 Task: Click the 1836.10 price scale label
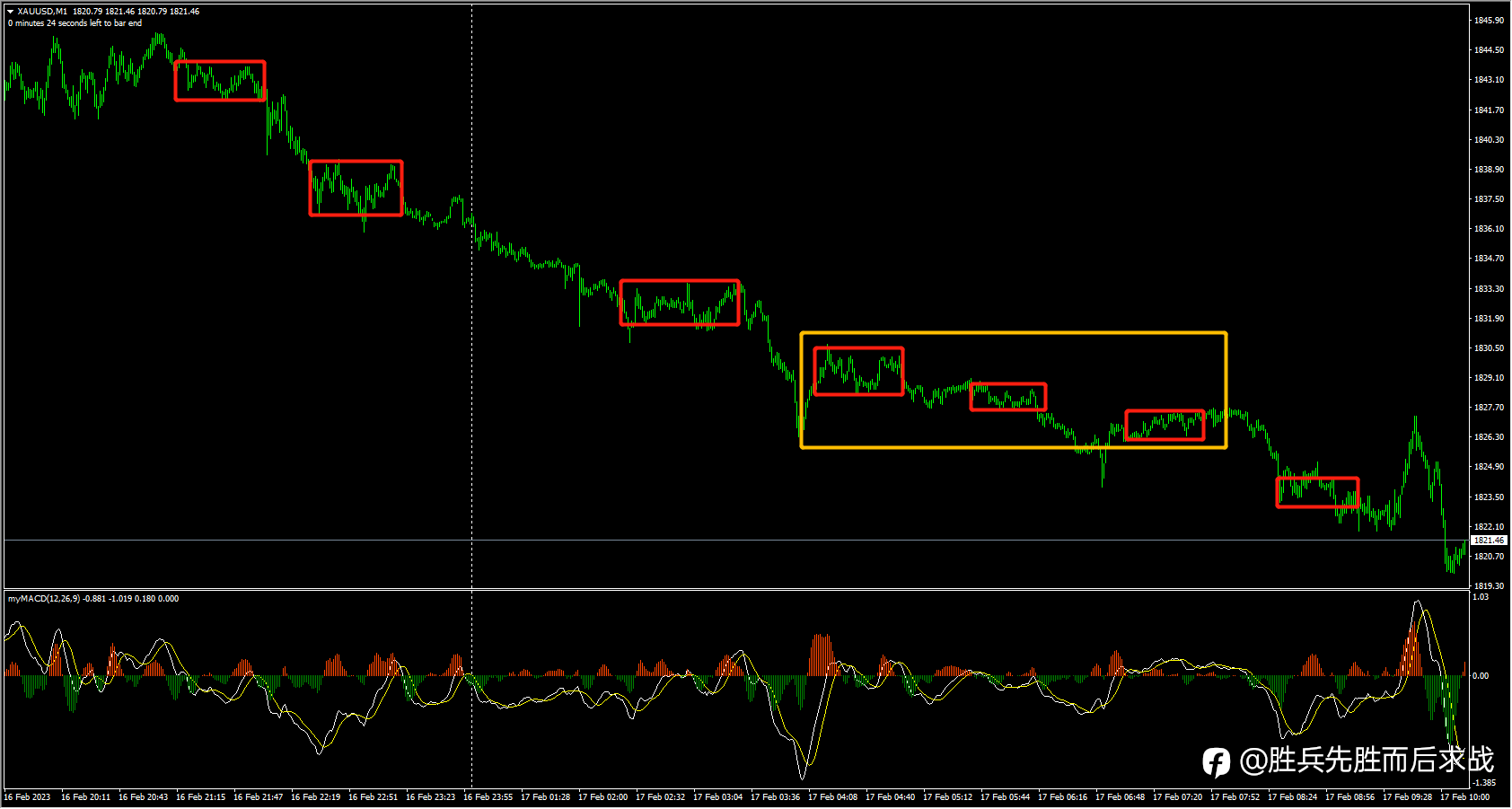(1489, 229)
